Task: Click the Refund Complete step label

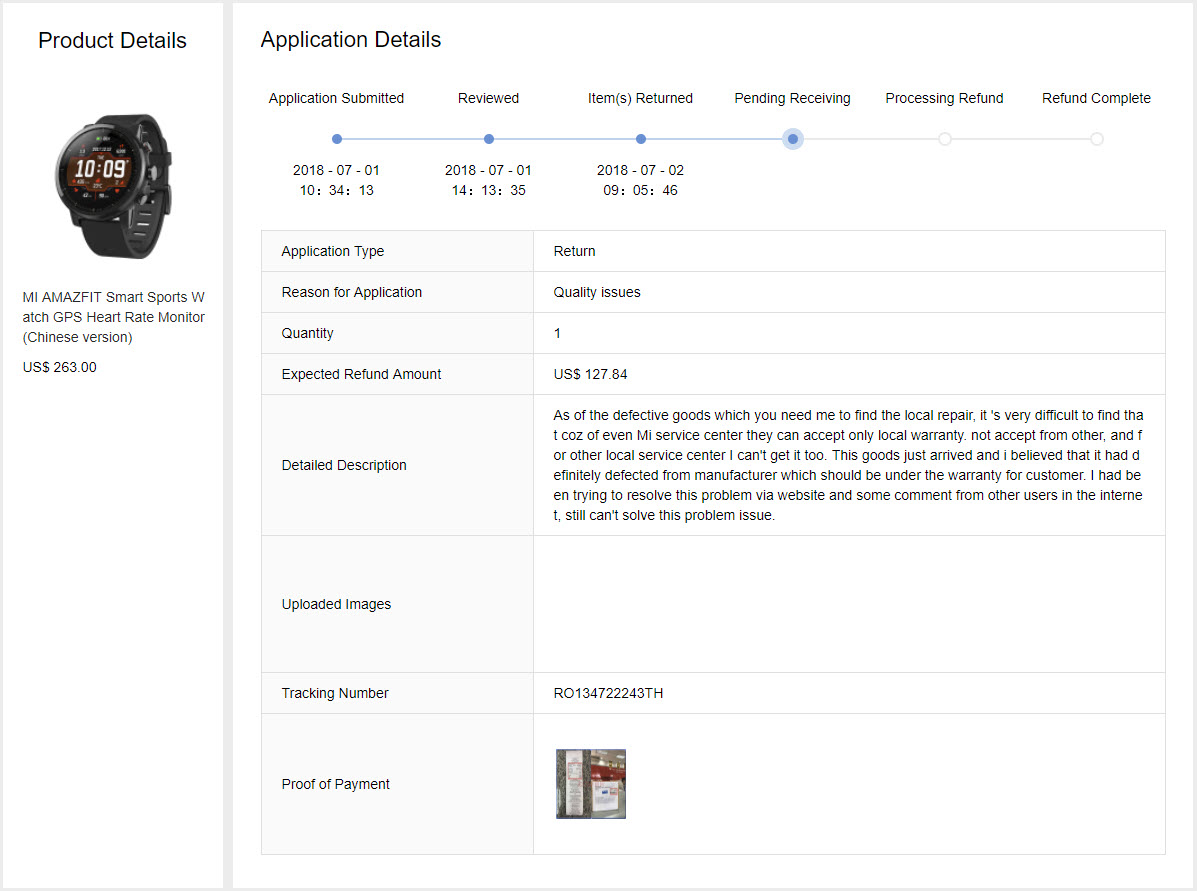Action: [1096, 98]
